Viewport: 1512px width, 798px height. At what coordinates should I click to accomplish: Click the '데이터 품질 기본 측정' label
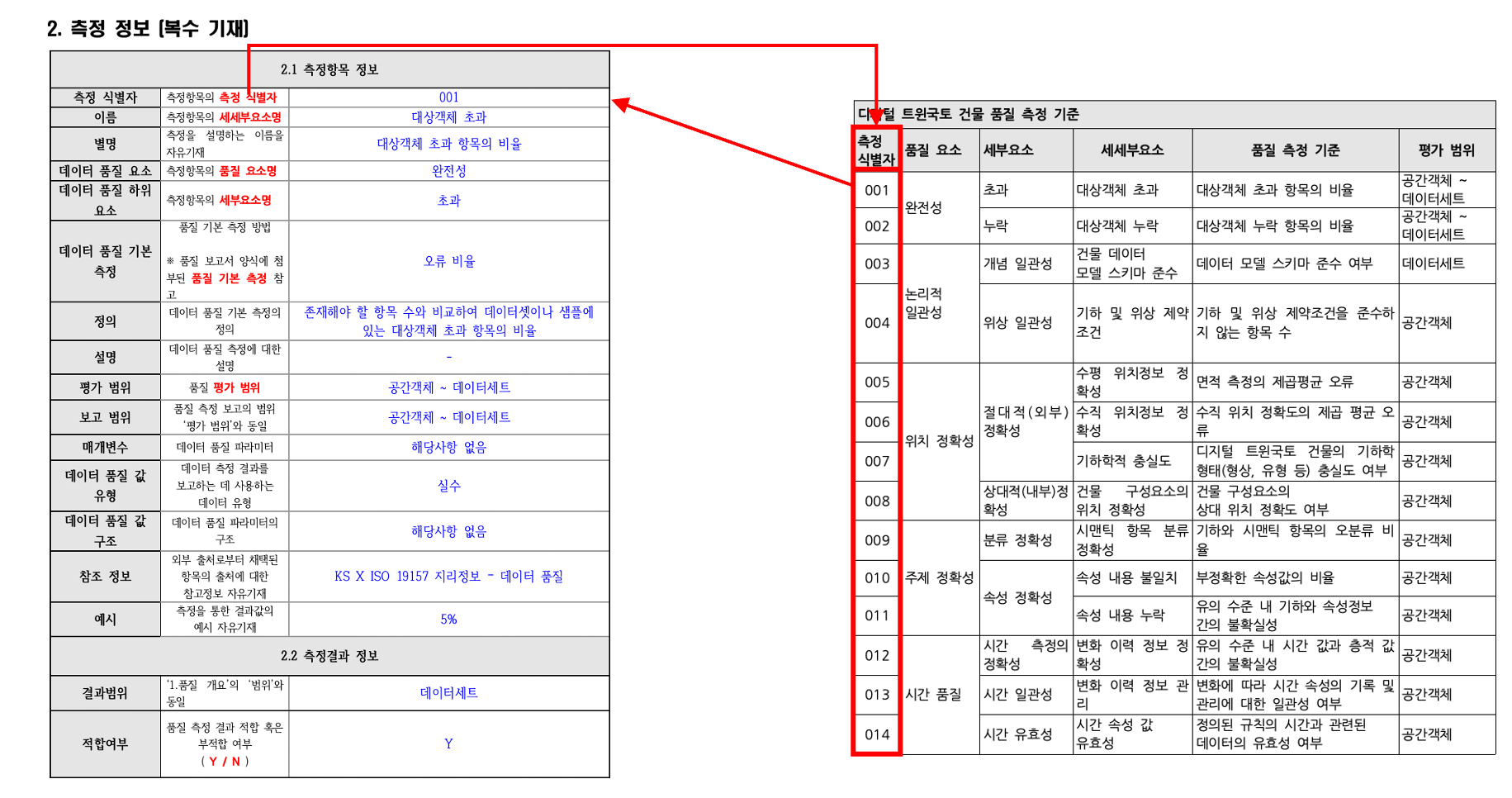click(105, 261)
